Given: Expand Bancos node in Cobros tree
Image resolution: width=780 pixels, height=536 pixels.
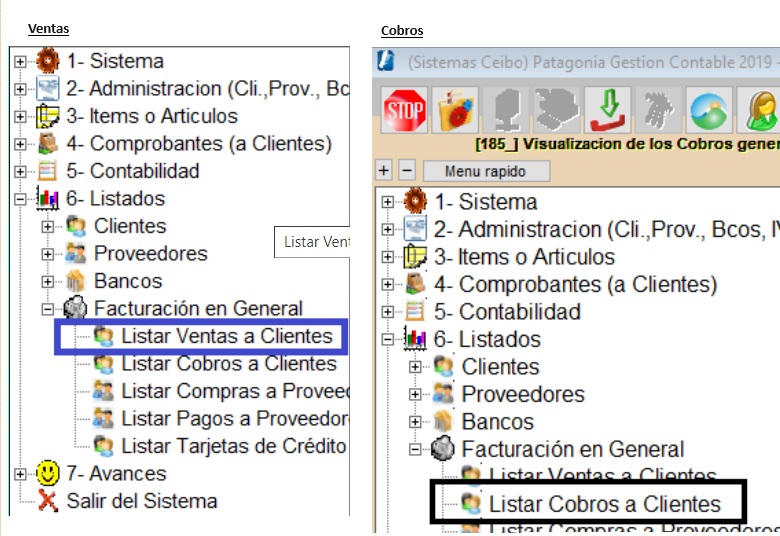Looking at the screenshot, I should tap(415, 422).
